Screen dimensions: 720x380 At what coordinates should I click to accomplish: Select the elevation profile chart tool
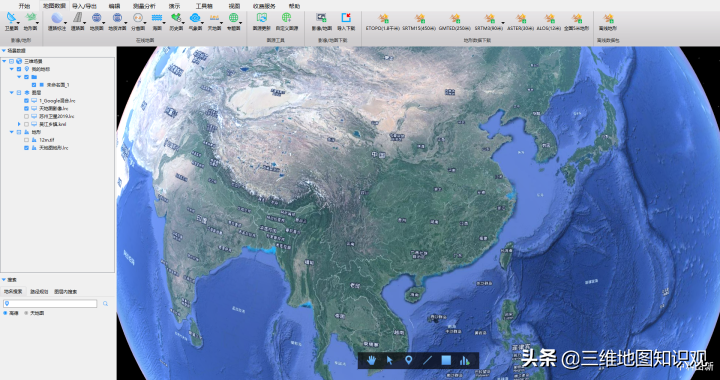tap(465, 360)
